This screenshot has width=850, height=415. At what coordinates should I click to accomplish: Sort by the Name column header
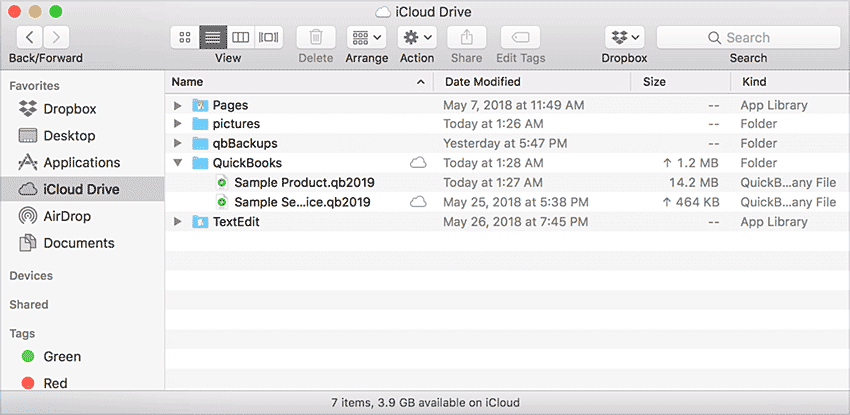coord(299,82)
